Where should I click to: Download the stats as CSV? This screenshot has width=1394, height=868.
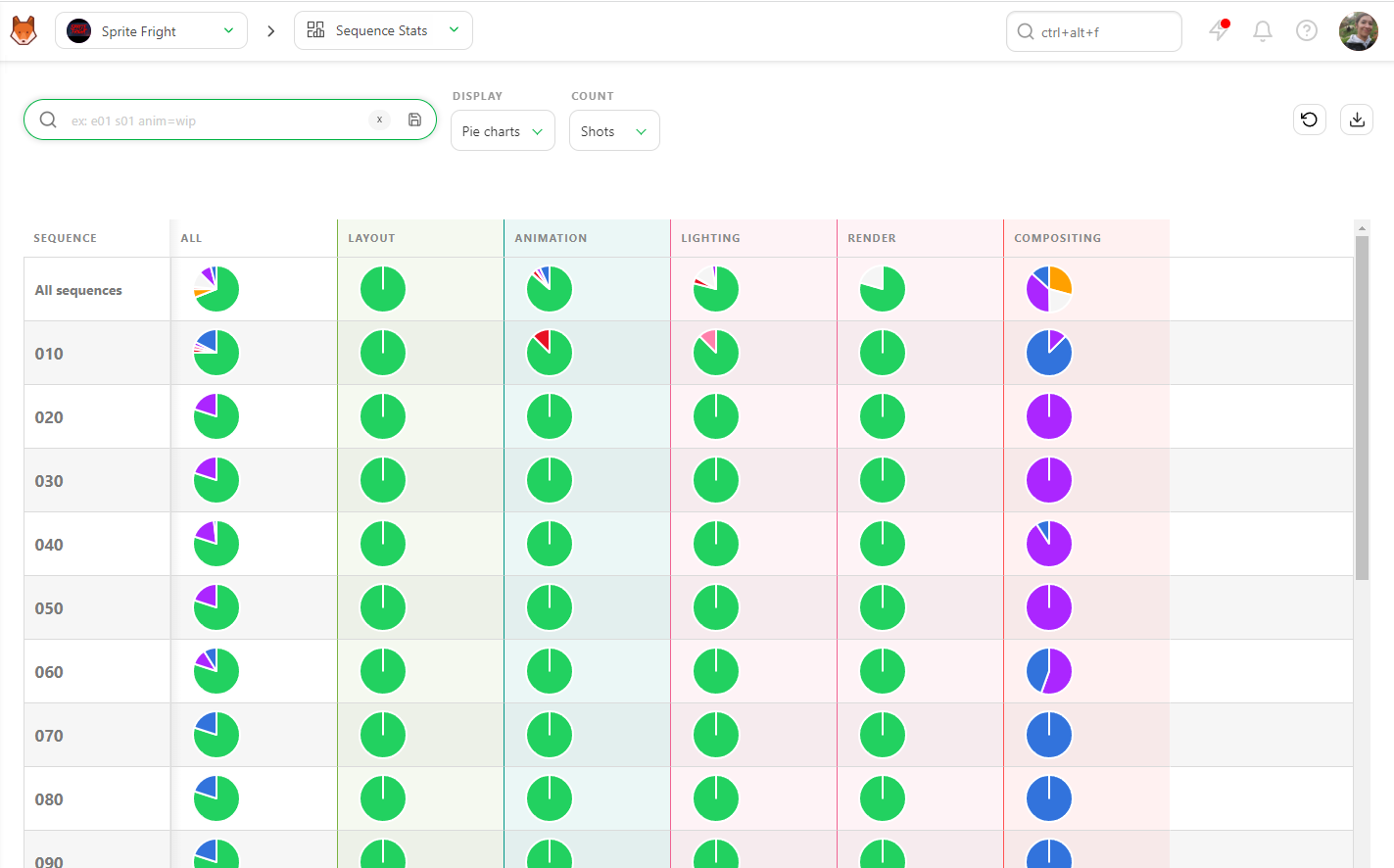pyautogui.click(x=1357, y=120)
